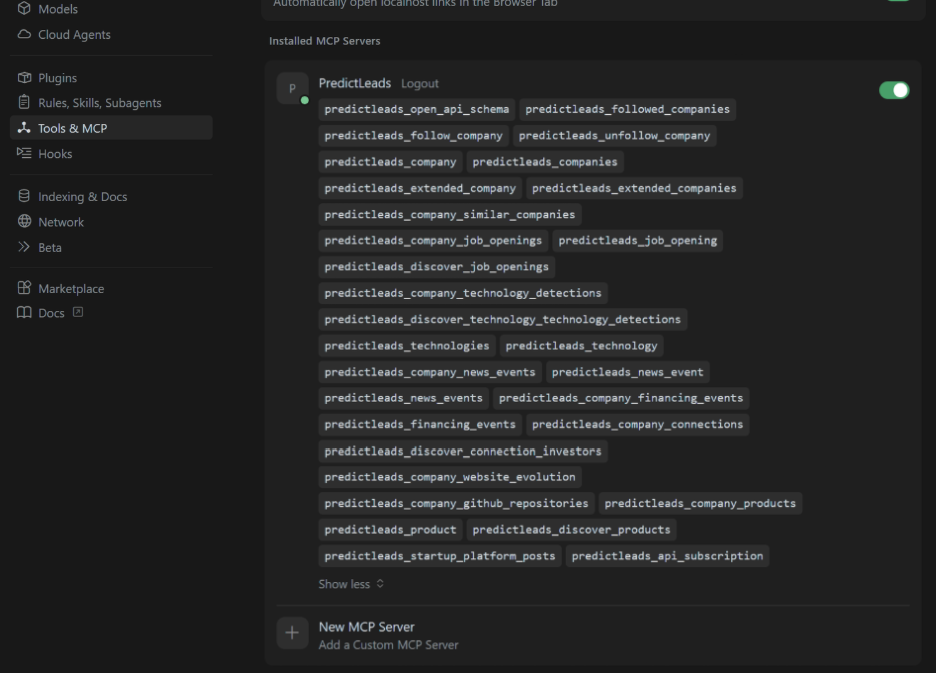Viewport: 936px width, 673px height.
Task: Click the PredictLeads server name
Action: click(355, 83)
